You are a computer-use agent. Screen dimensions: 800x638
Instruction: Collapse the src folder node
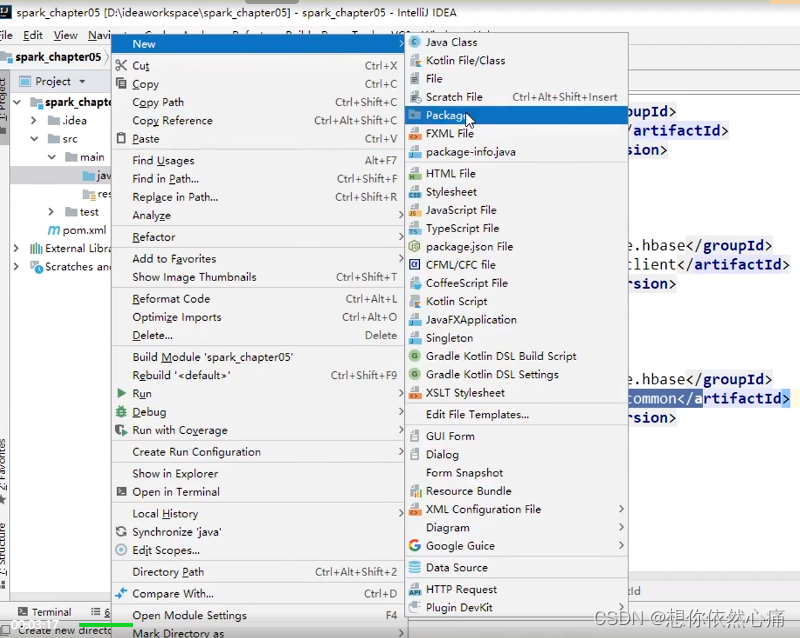pos(34,139)
